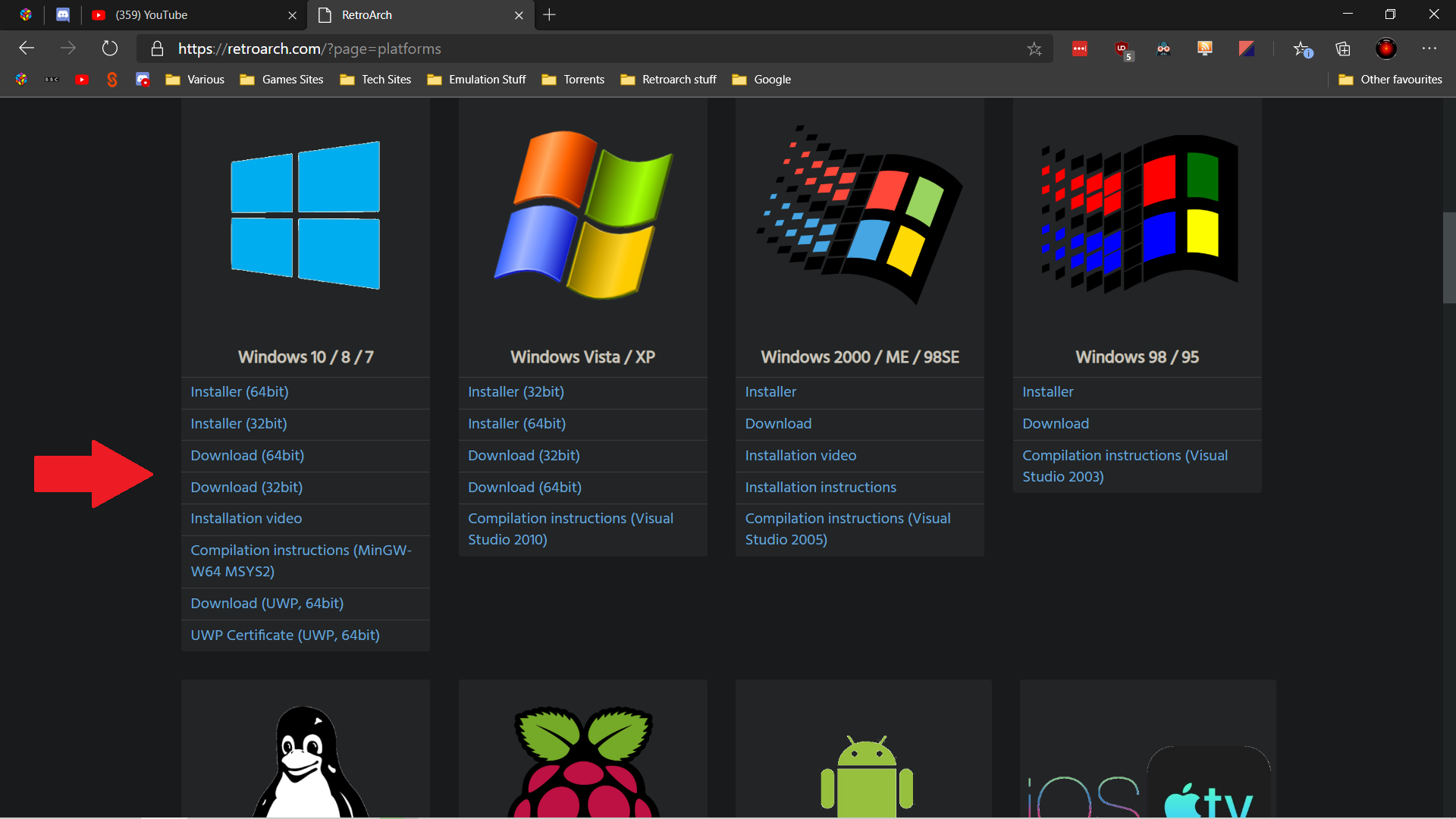Click Download (32bit) under Windows 10

click(246, 488)
